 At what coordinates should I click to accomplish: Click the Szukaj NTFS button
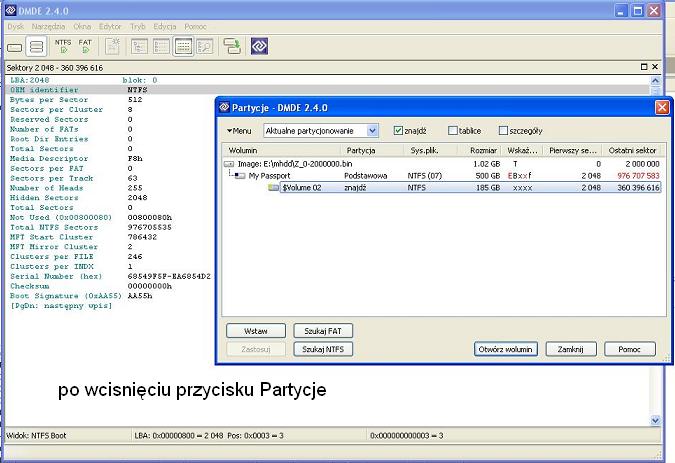tap(323, 349)
